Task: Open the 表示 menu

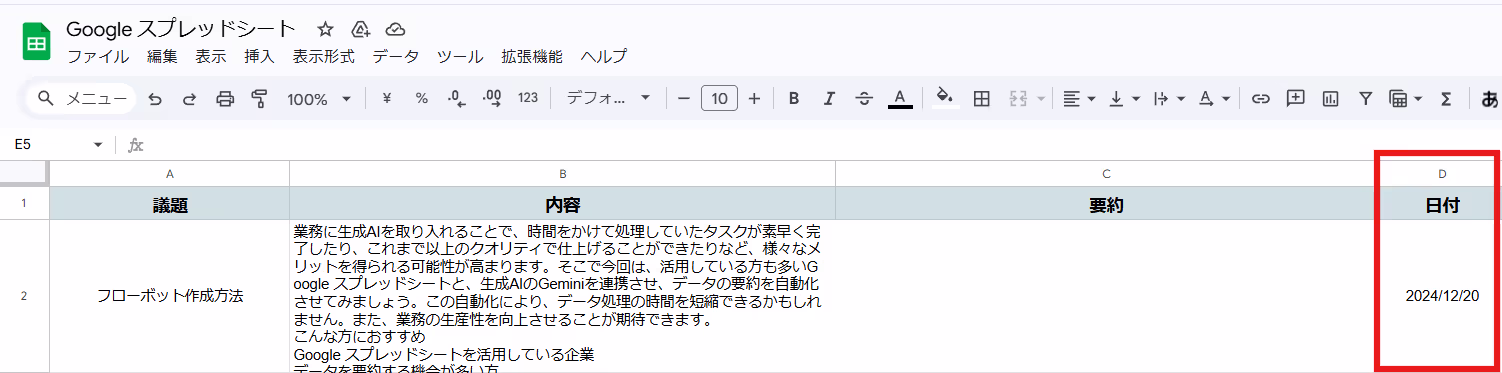Action: 210,57
